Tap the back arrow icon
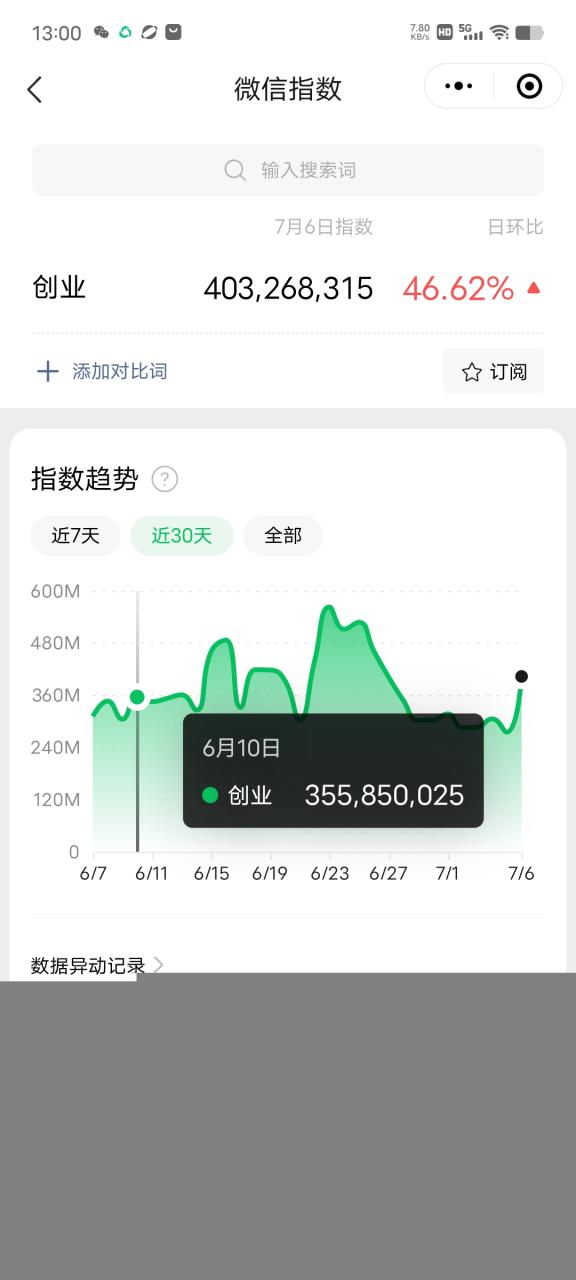576x1280 pixels. [x=35, y=89]
